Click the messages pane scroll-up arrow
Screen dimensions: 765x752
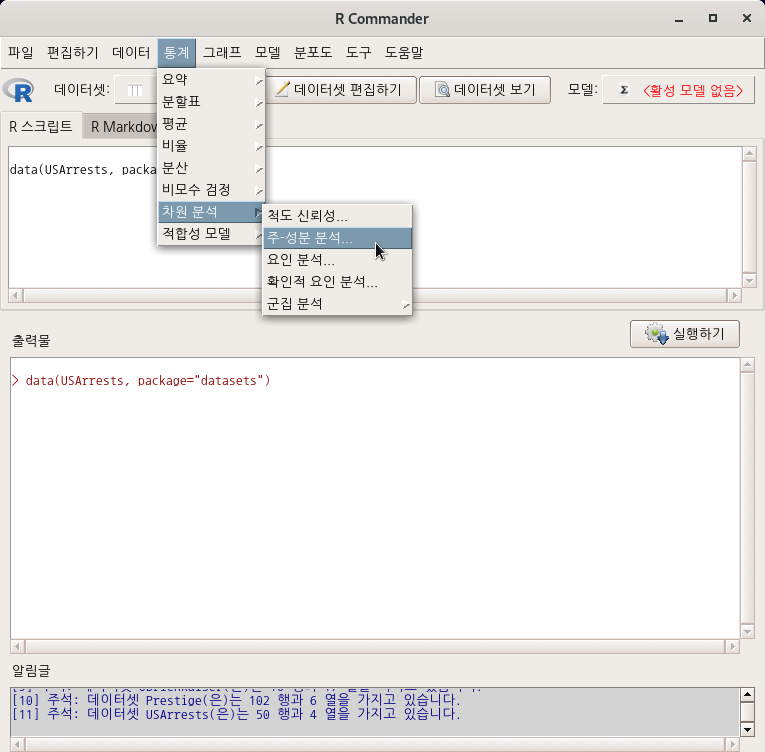747,694
